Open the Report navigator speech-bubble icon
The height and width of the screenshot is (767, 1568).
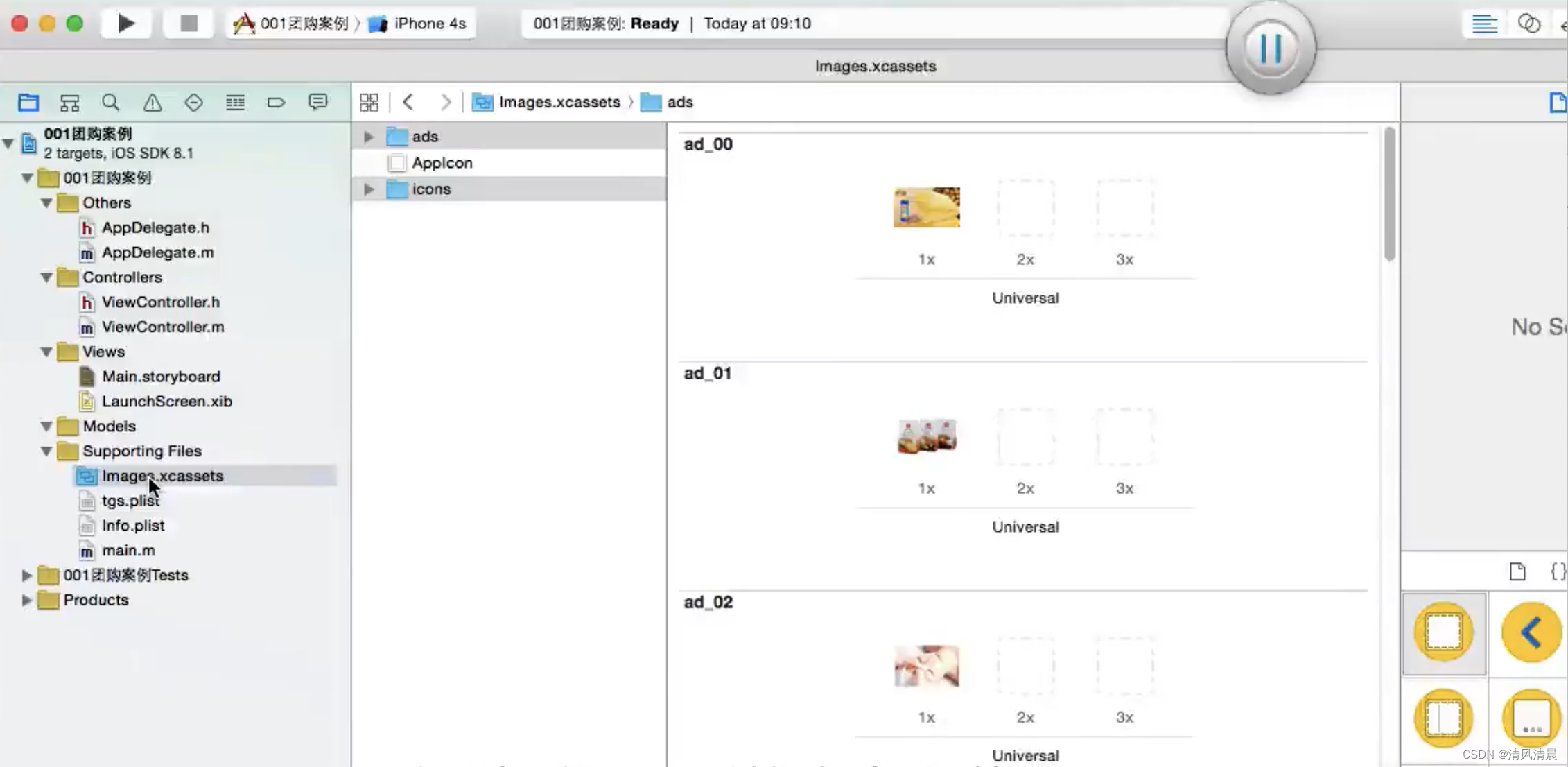317,103
